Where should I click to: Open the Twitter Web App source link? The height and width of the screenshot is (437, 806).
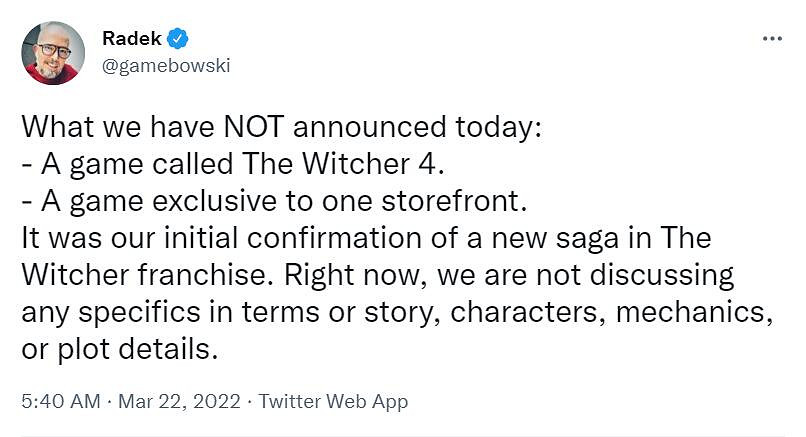coord(333,401)
